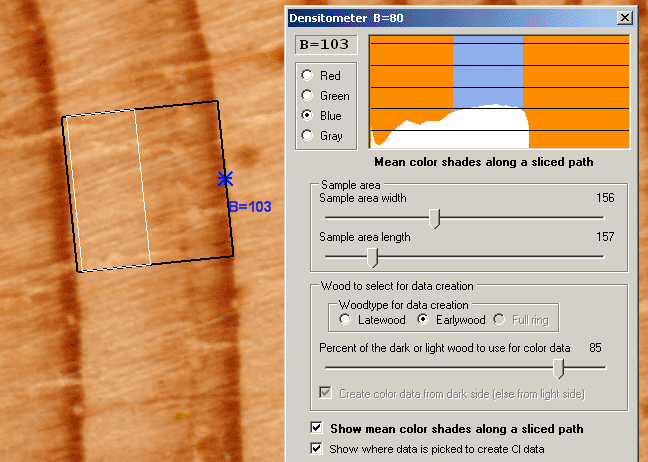Click the Sample area width value 156

pos(605,198)
